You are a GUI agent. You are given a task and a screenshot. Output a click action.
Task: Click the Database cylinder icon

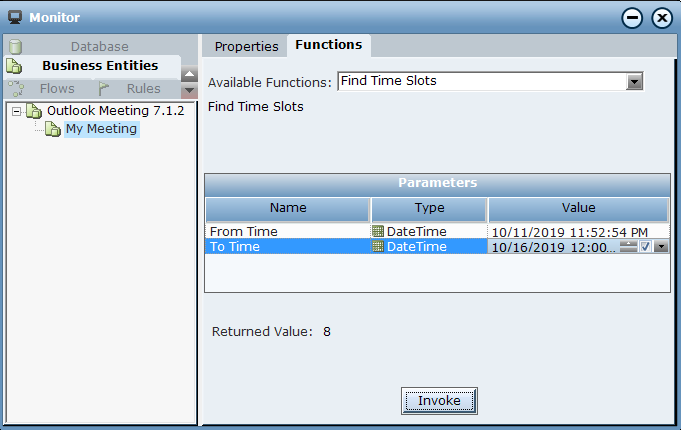pyautogui.click(x=14, y=46)
